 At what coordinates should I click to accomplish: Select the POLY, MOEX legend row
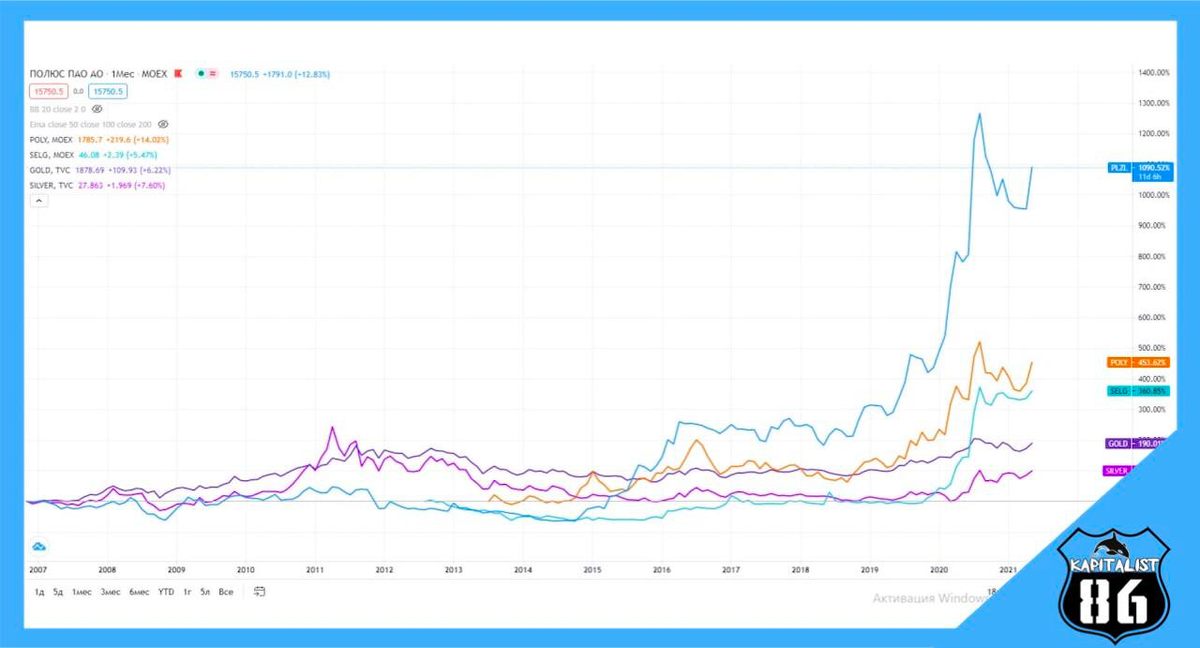[99, 140]
